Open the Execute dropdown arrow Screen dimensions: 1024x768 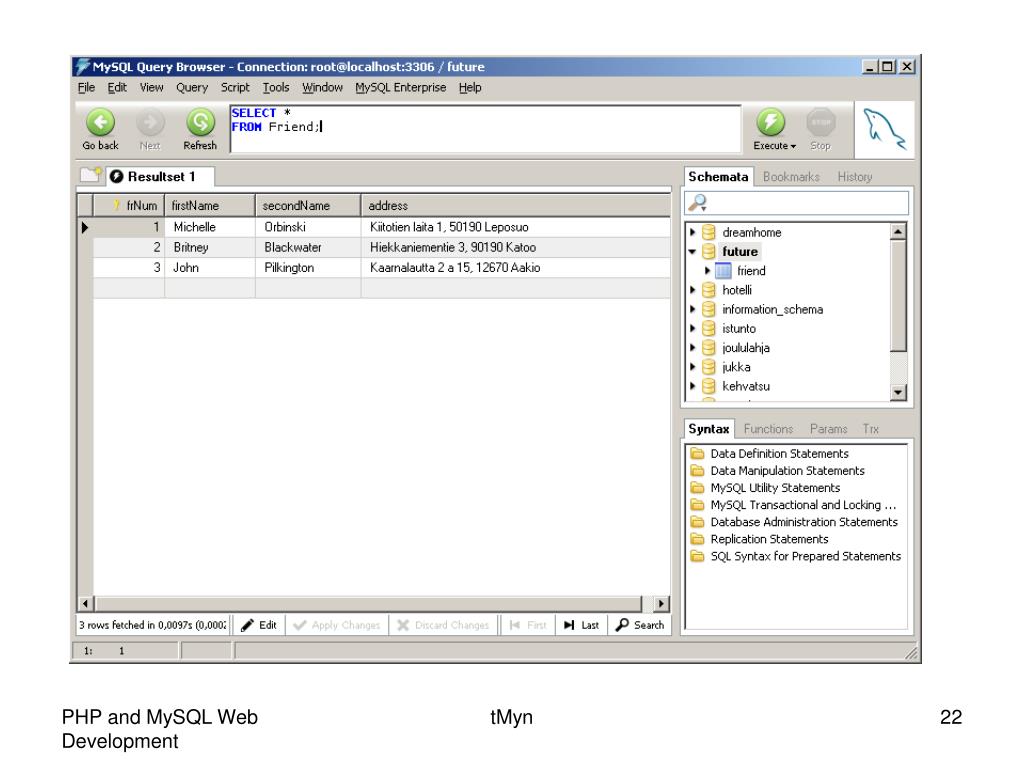pyautogui.click(x=793, y=146)
